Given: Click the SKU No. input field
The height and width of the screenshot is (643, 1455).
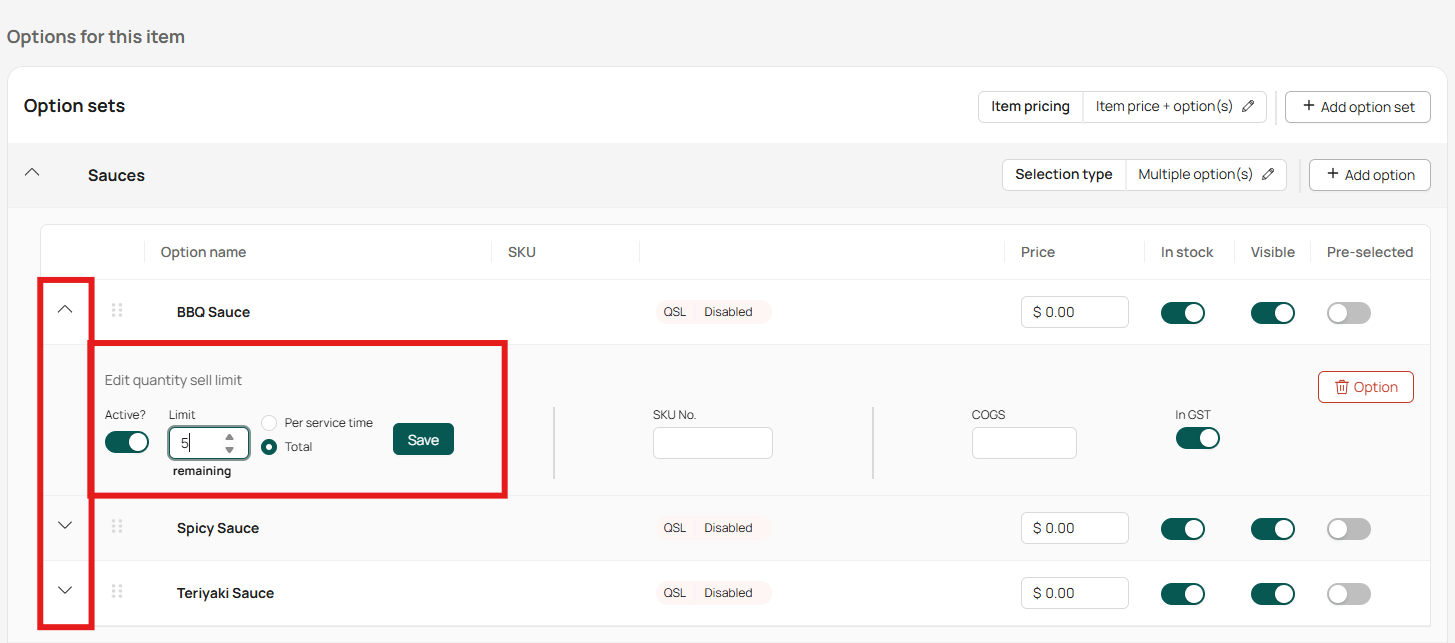Looking at the screenshot, I should (713, 443).
